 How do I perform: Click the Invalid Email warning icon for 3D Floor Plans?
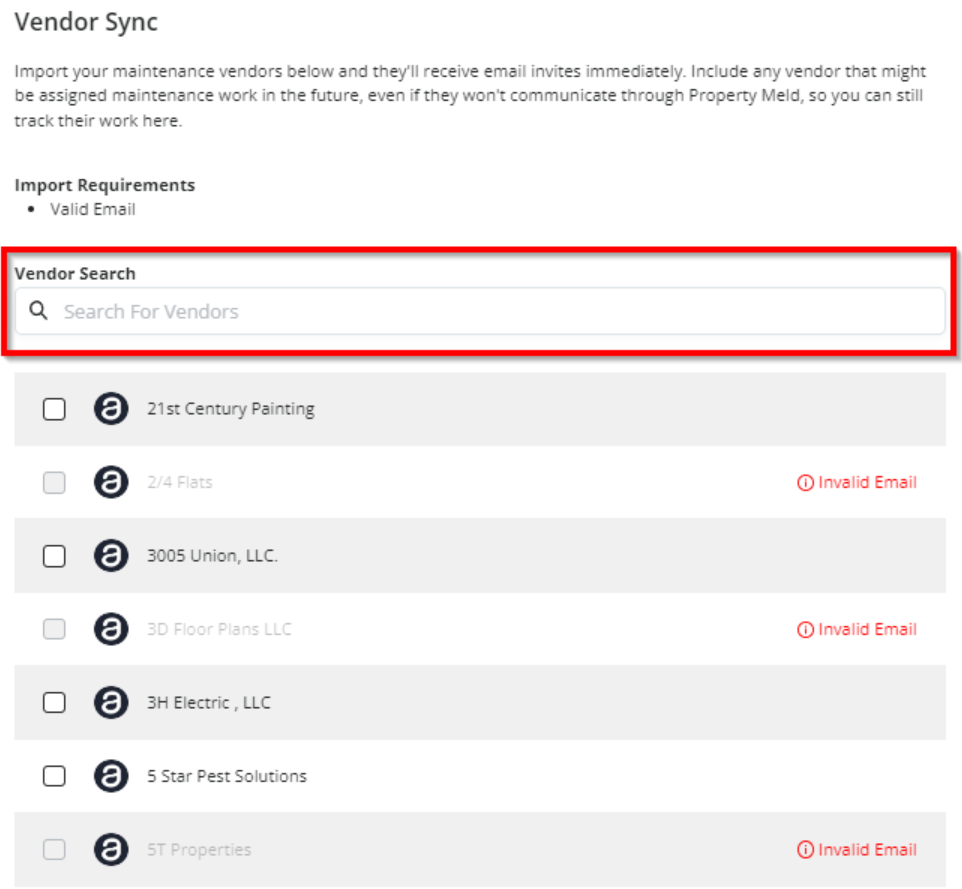[805, 630]
